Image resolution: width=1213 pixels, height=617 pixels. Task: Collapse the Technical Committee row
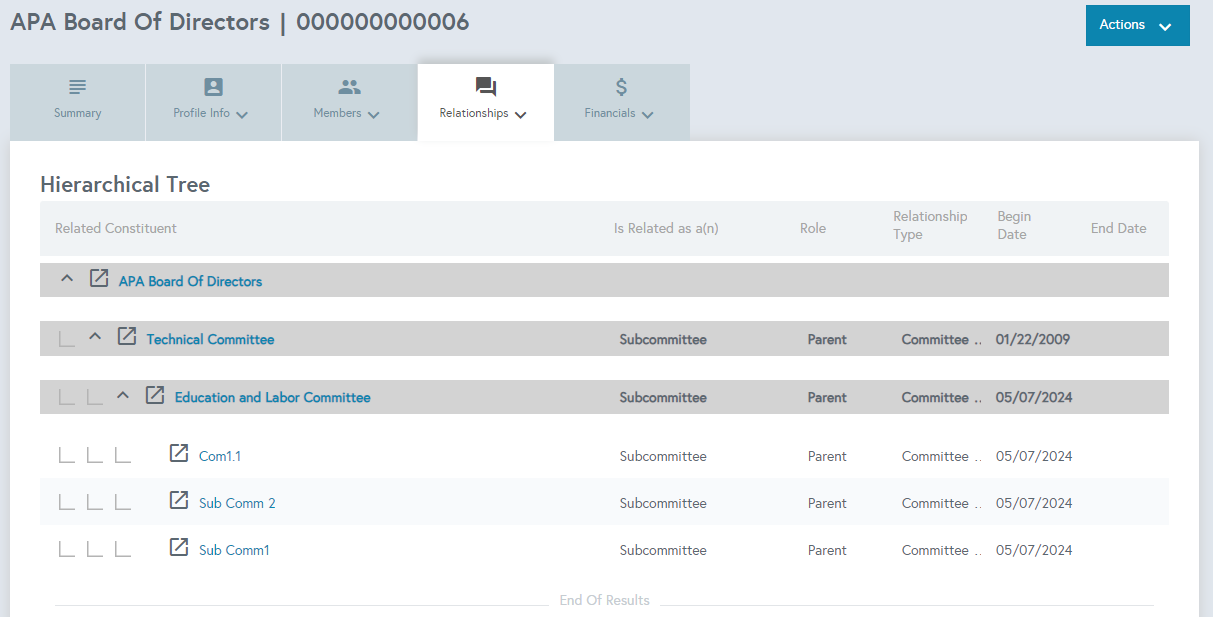click(x=95, y=337)
